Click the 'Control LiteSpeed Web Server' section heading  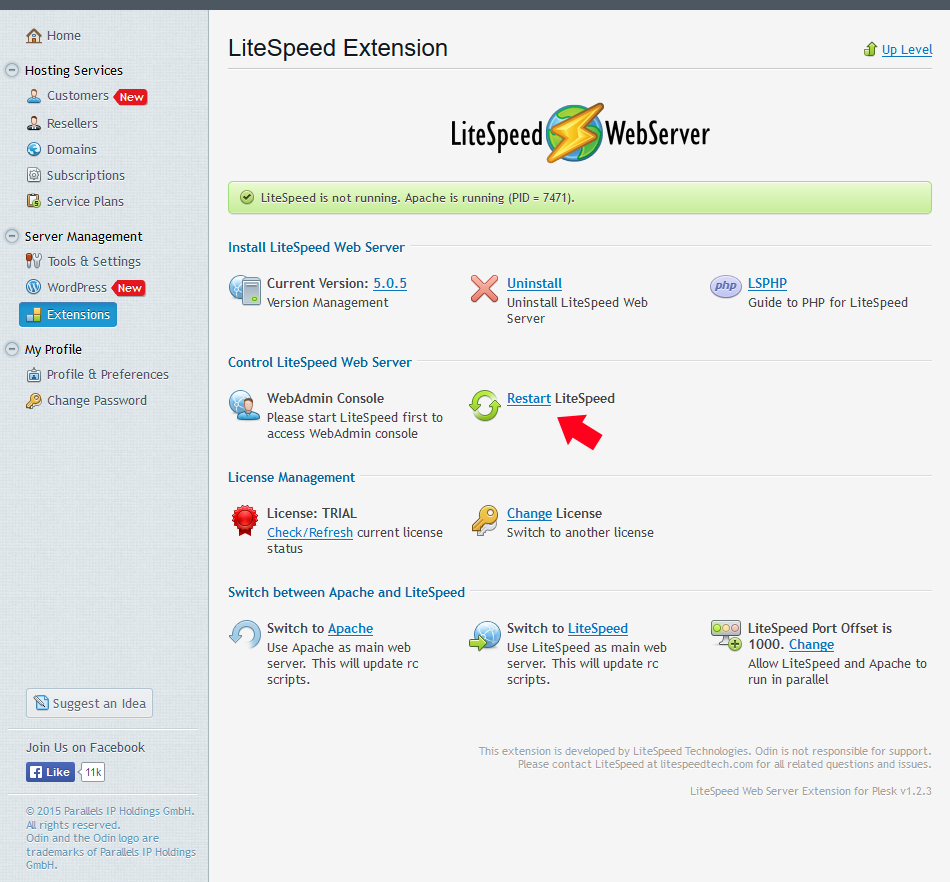pos(320,362)
